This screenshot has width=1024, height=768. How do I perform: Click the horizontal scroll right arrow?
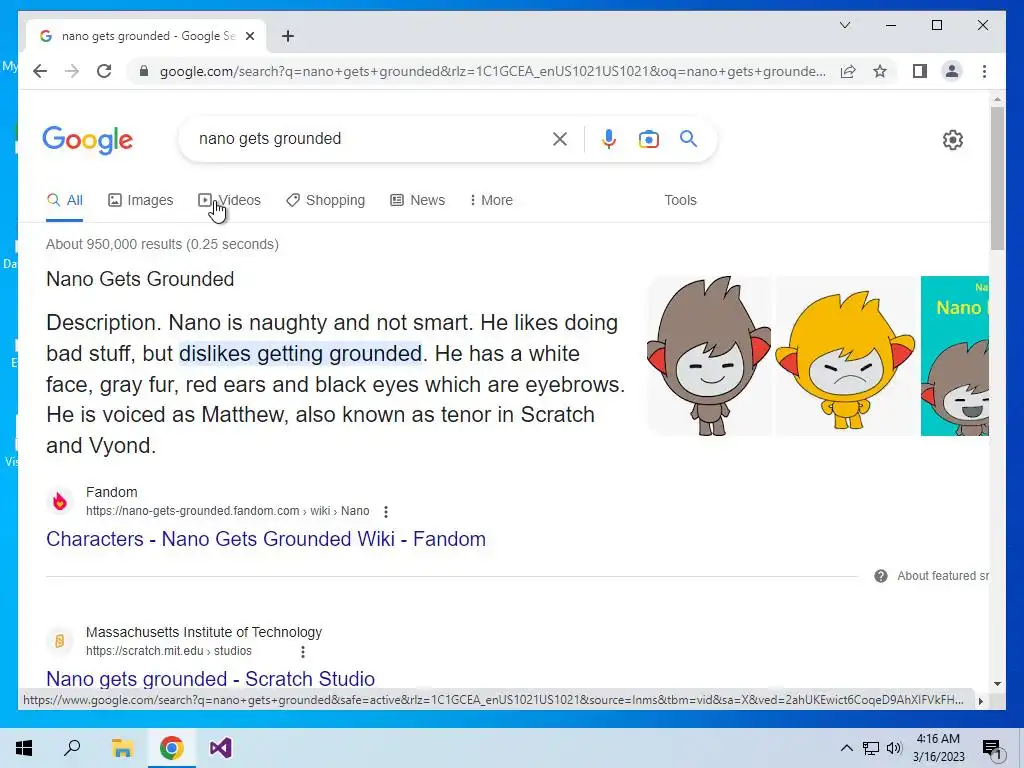(x=980, y=701)
